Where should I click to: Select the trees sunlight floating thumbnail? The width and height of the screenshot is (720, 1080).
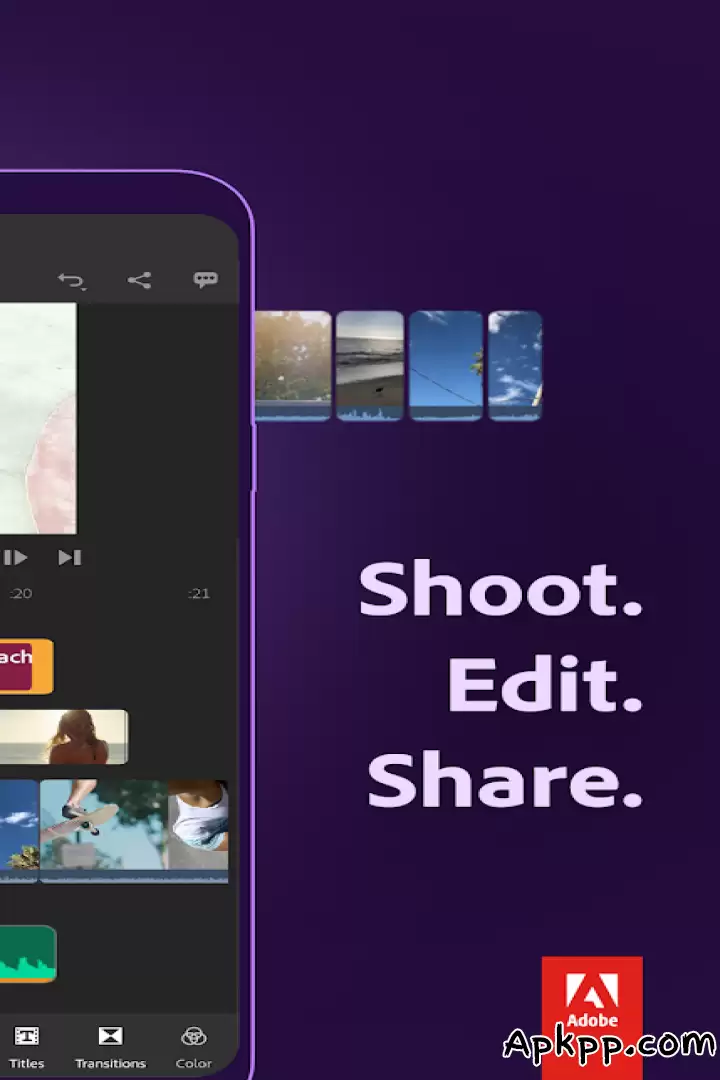pyautogui.click(x=293, y=366)
